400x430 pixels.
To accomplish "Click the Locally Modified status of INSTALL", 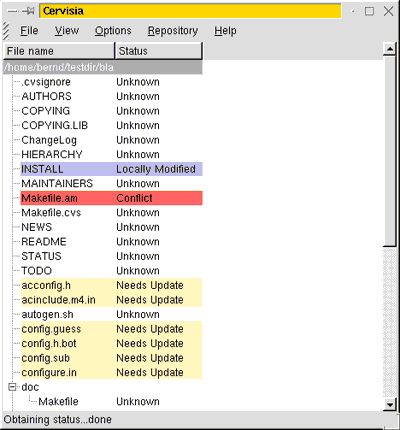I will [x=156, y=169].
